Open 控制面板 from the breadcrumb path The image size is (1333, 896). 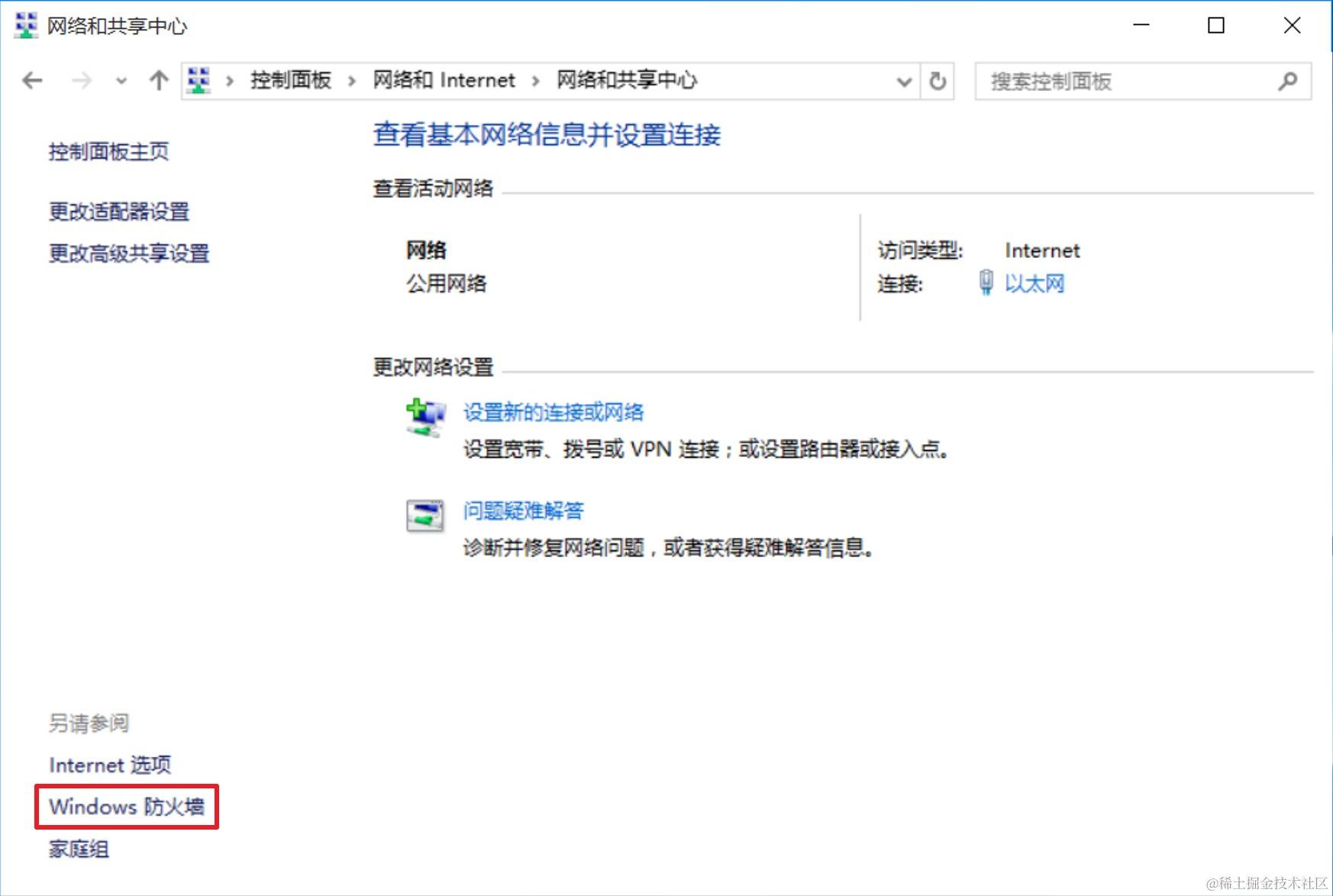(x=290, y=80)
